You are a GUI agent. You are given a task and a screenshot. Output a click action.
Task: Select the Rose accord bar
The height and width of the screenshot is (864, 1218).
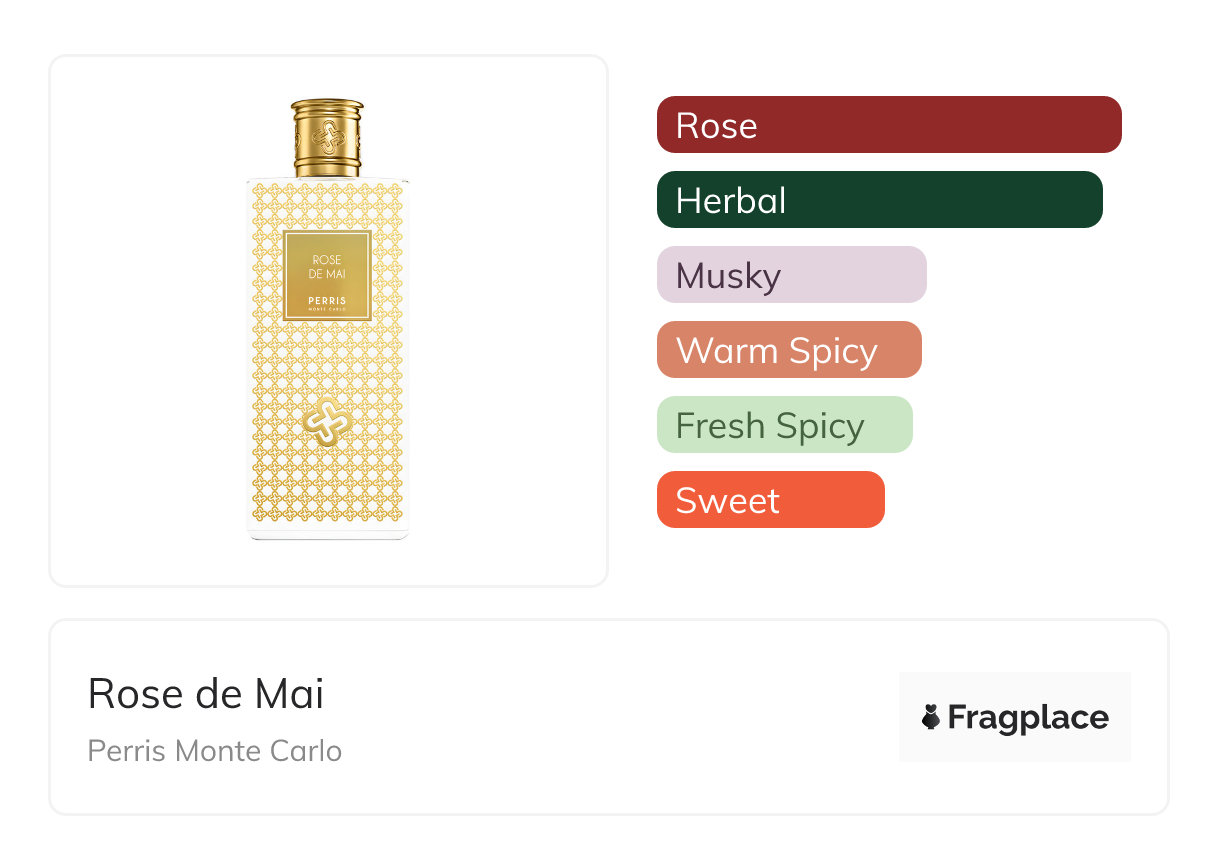click(x=889, y=125)
